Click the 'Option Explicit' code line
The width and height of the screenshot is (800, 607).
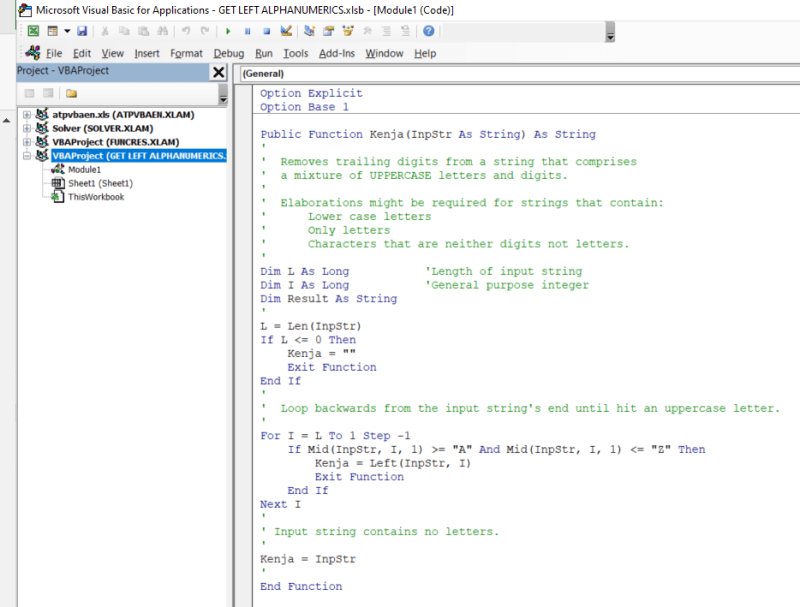pos(311,93)
